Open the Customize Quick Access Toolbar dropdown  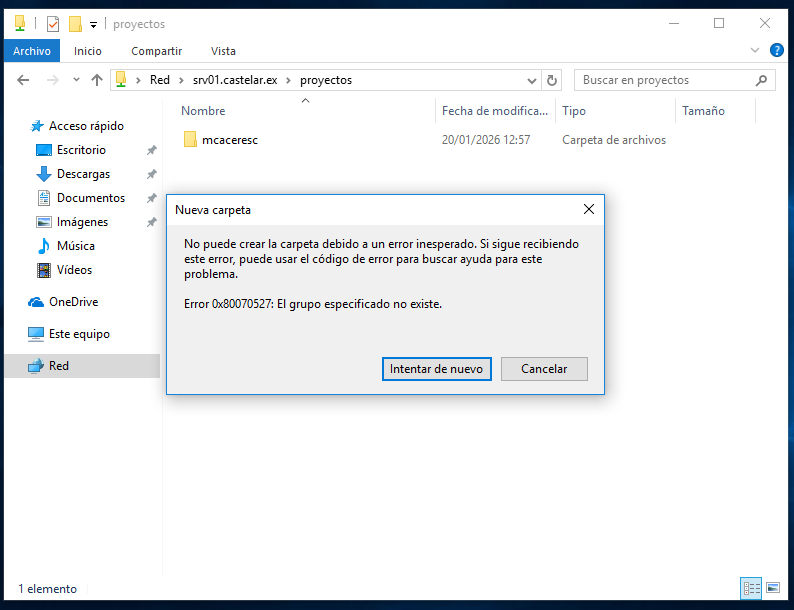tap(93, 24)
